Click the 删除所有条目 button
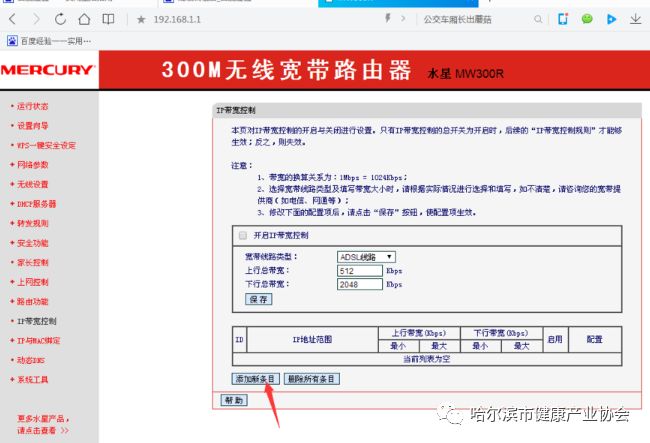The height and width of the screenshot is (443, 650). 312,379
